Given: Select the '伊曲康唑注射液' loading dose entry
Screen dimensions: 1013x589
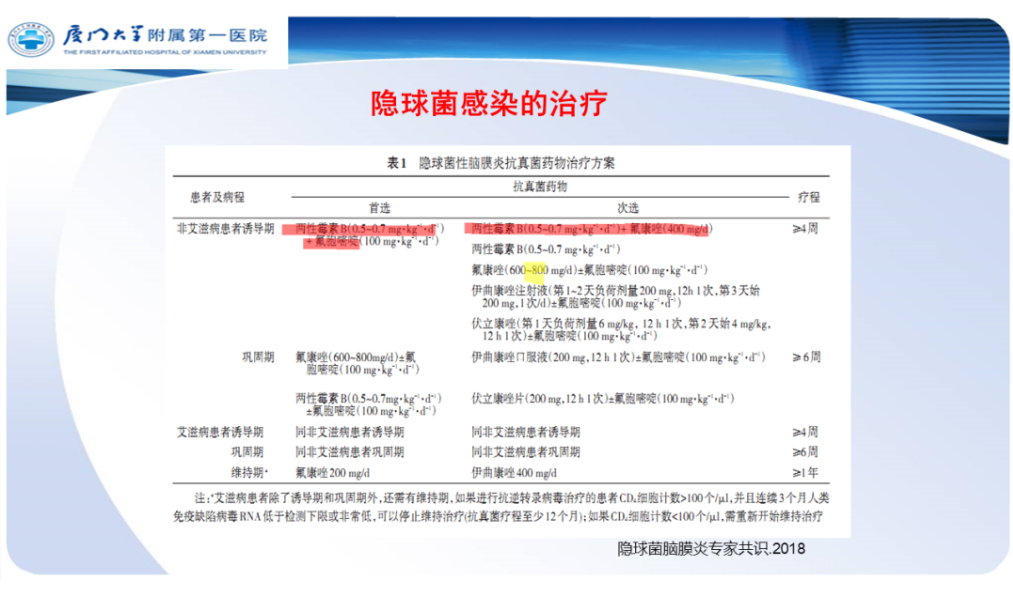Looking at the screenshot, I should click(615, 297).
